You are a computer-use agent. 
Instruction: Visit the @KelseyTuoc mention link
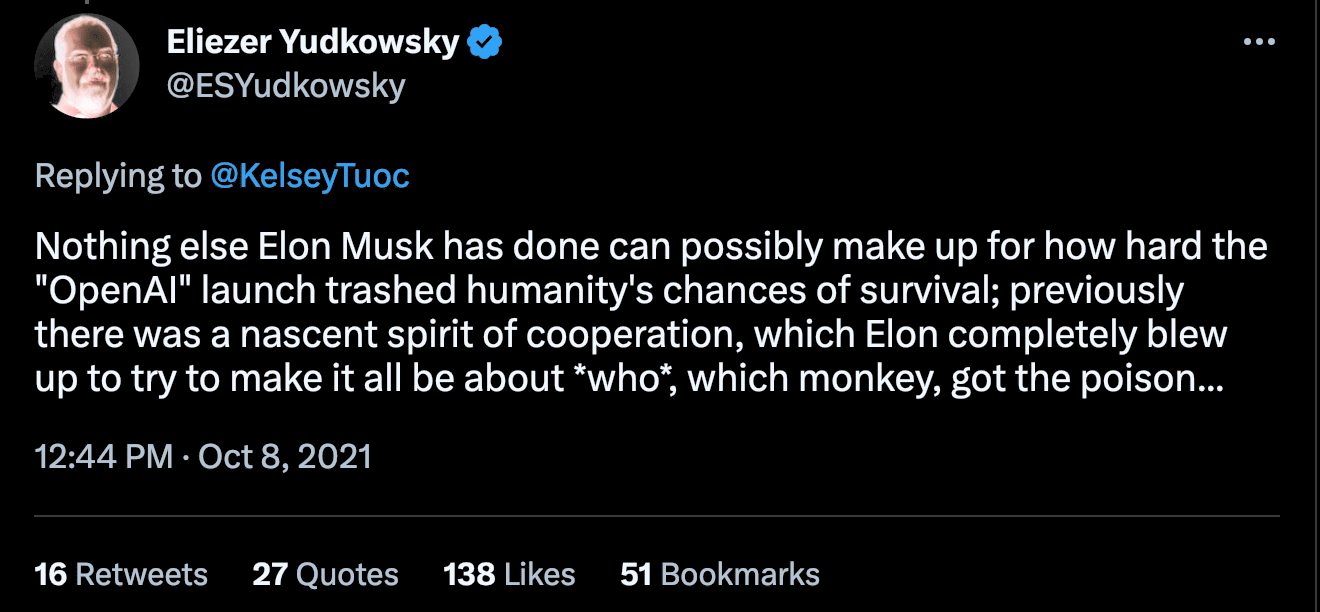pos(310,176)
